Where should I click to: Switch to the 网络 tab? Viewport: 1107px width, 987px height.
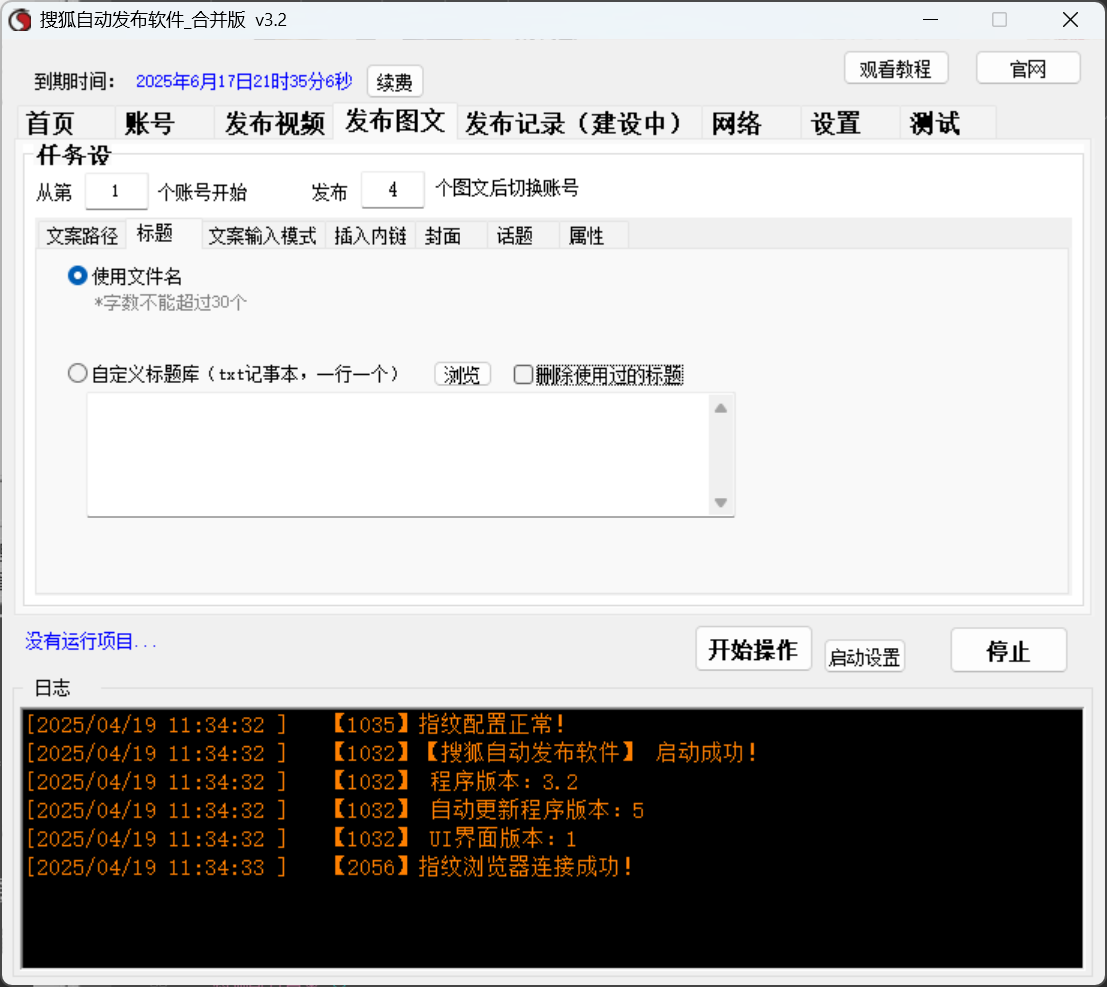(x=751, y=123)
